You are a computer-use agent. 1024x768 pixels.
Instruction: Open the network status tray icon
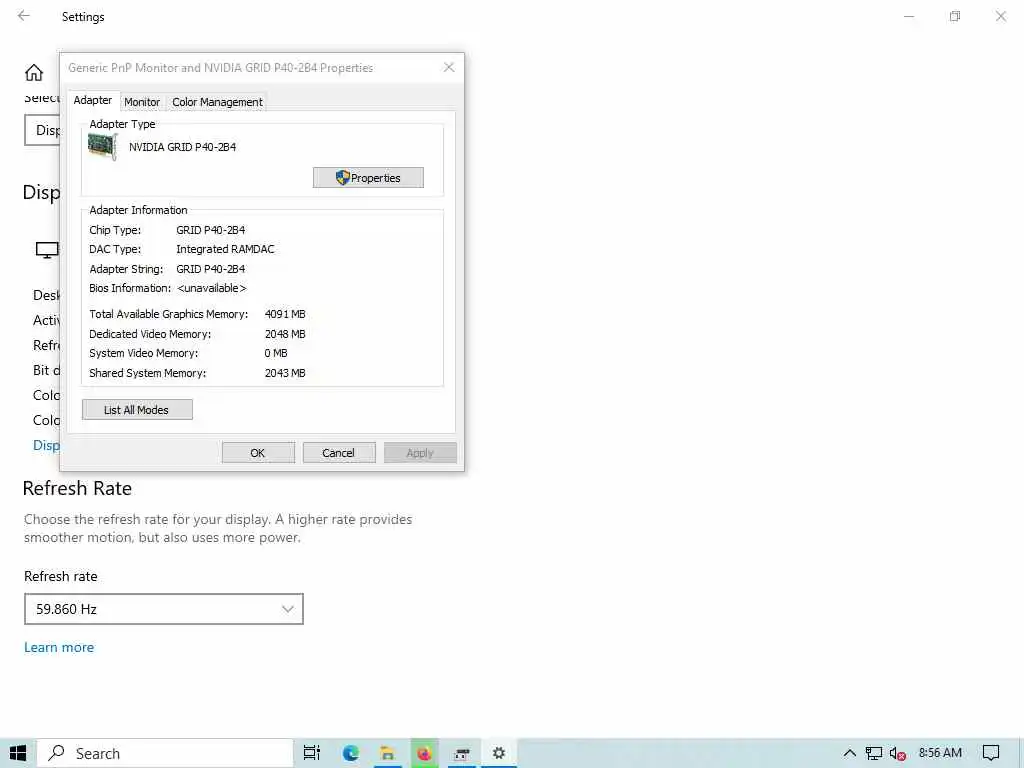click(873, 753)
